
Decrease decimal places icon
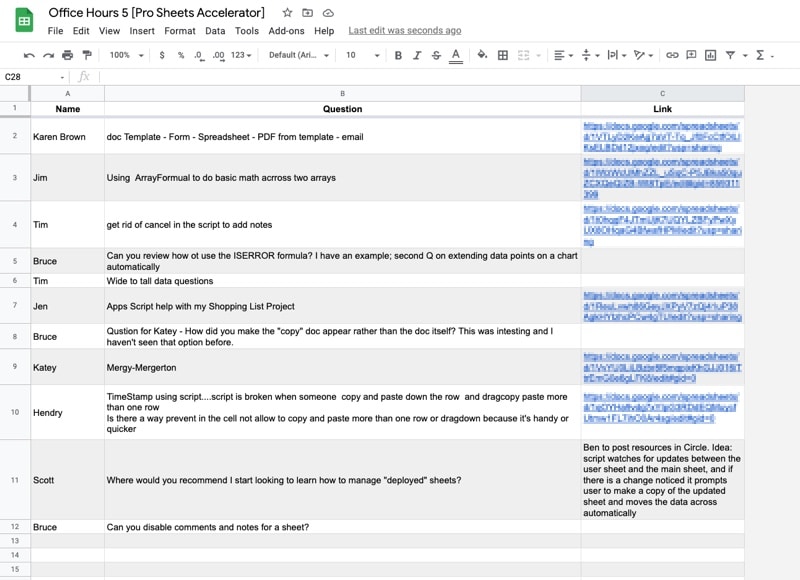[199, 55]
